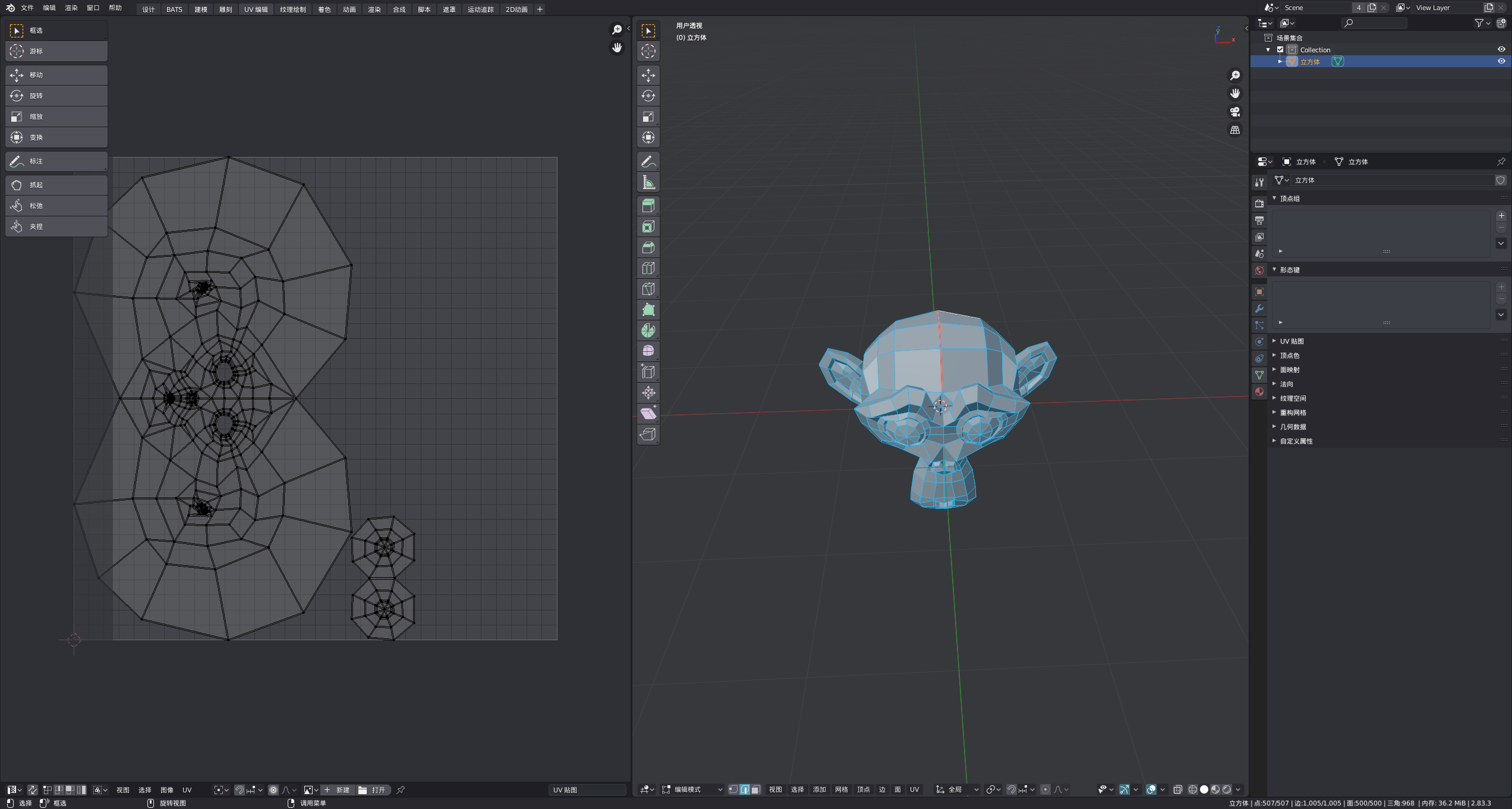Collapse the 顶点组 panel
1512x809 pixels.
pos(1289,199)
